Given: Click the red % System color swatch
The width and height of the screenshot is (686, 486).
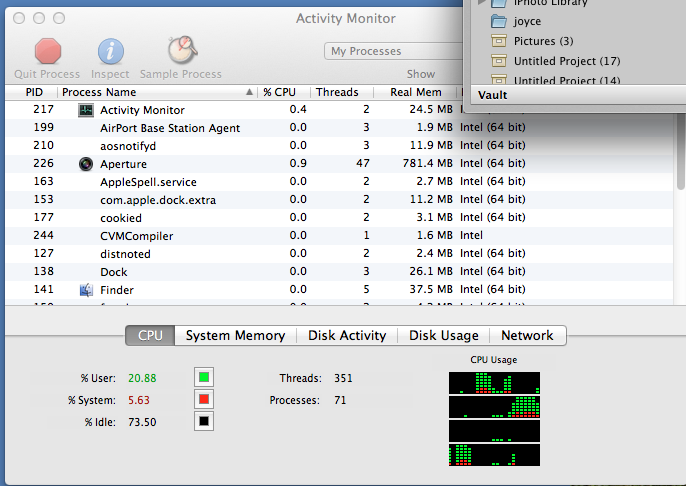Looking at the screenshot, I should coord(204,399).
